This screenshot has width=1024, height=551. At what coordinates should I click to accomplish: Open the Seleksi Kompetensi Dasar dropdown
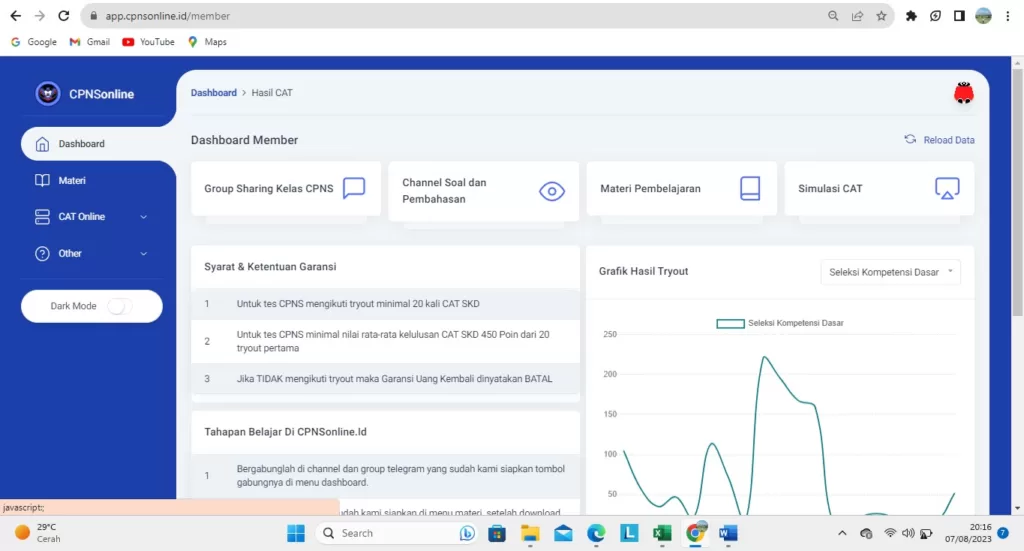[x=890, y=272]
